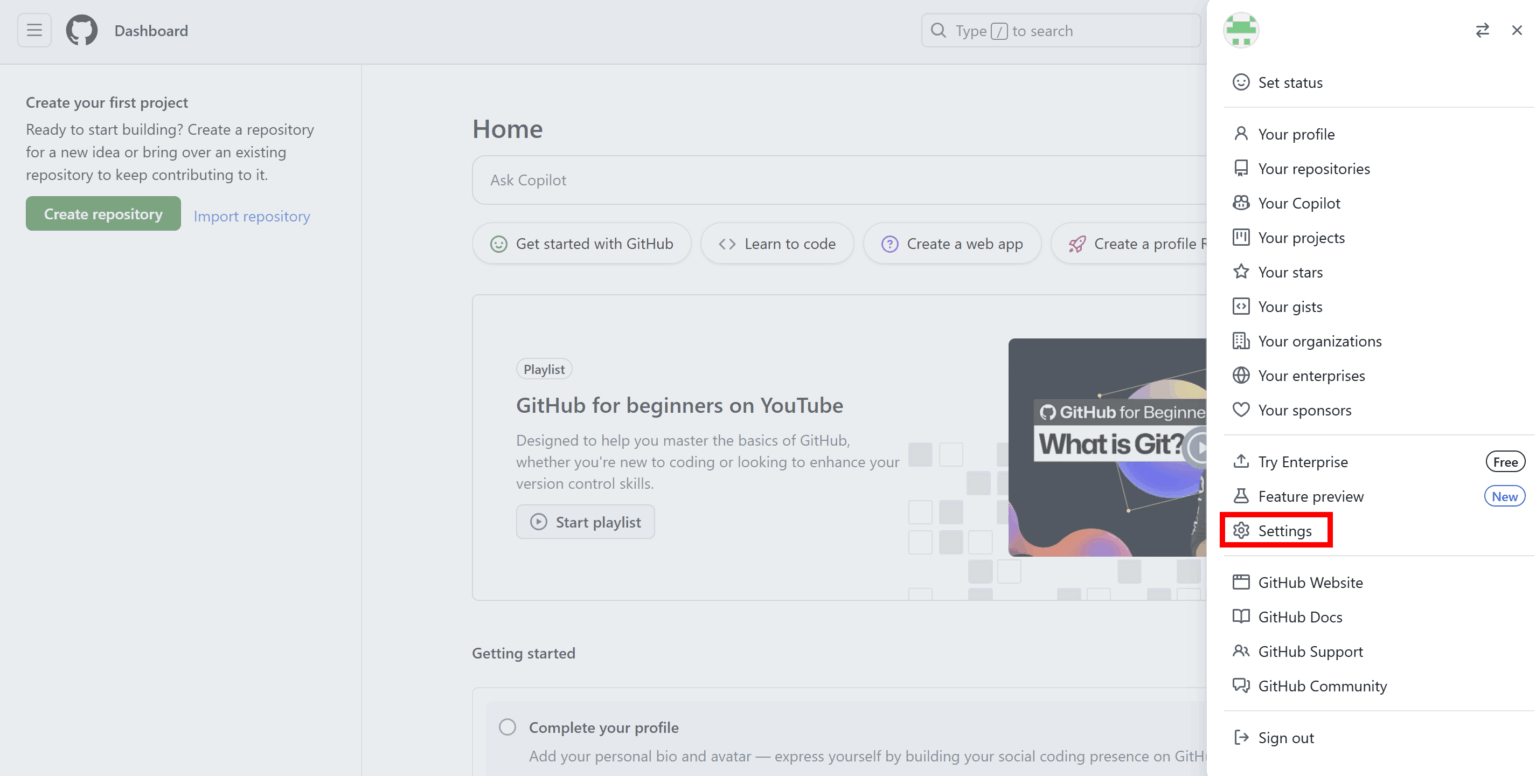Click the account switcher arrows icon
This screenshot has height=776, width=1536.
click(1482, 30)
